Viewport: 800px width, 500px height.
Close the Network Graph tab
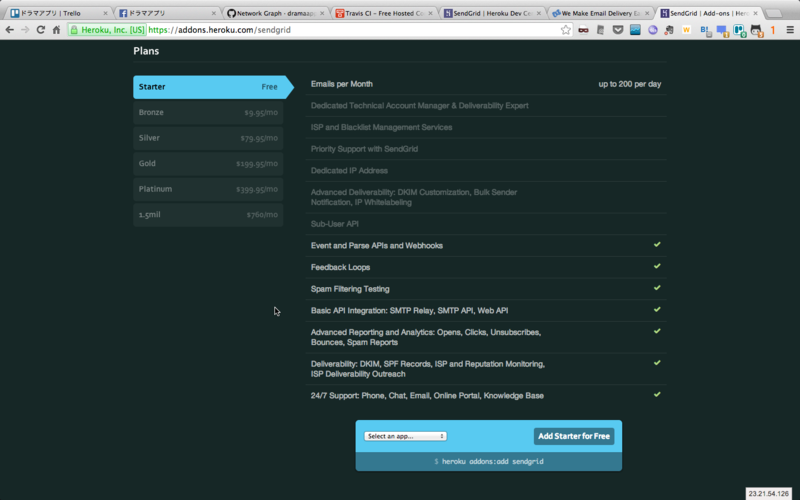[x=322, y=13]
